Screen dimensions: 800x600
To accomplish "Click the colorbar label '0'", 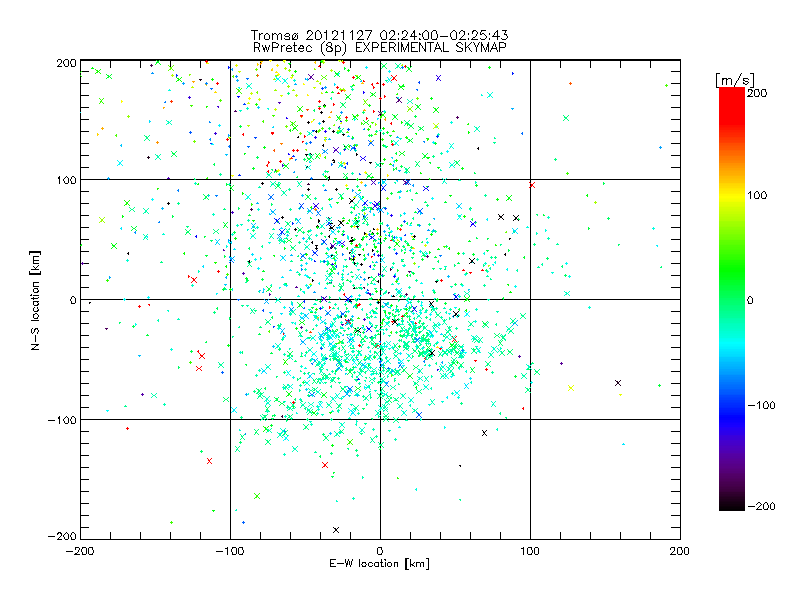I will [x=750, y=300].
